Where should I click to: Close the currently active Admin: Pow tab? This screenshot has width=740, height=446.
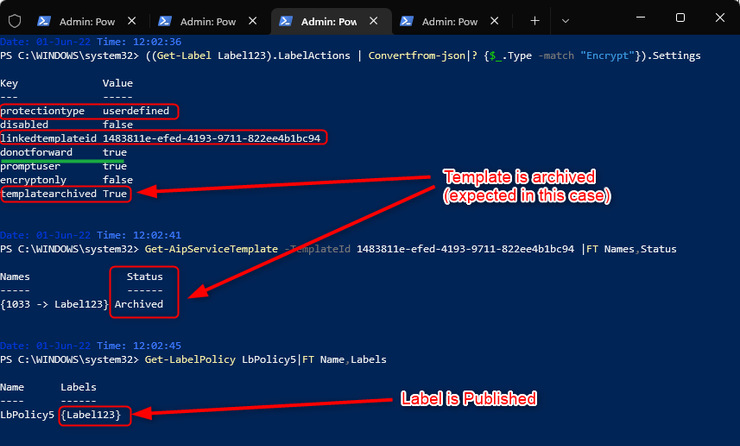pyautogui.click(x=373, y=21)
